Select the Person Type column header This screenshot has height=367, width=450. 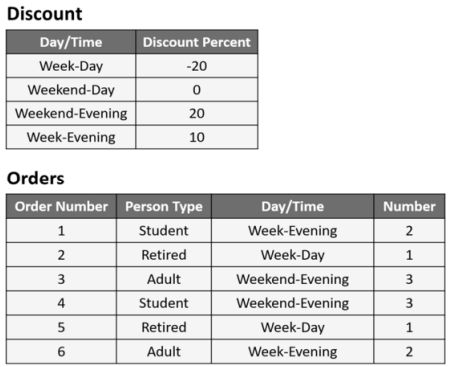164,206
